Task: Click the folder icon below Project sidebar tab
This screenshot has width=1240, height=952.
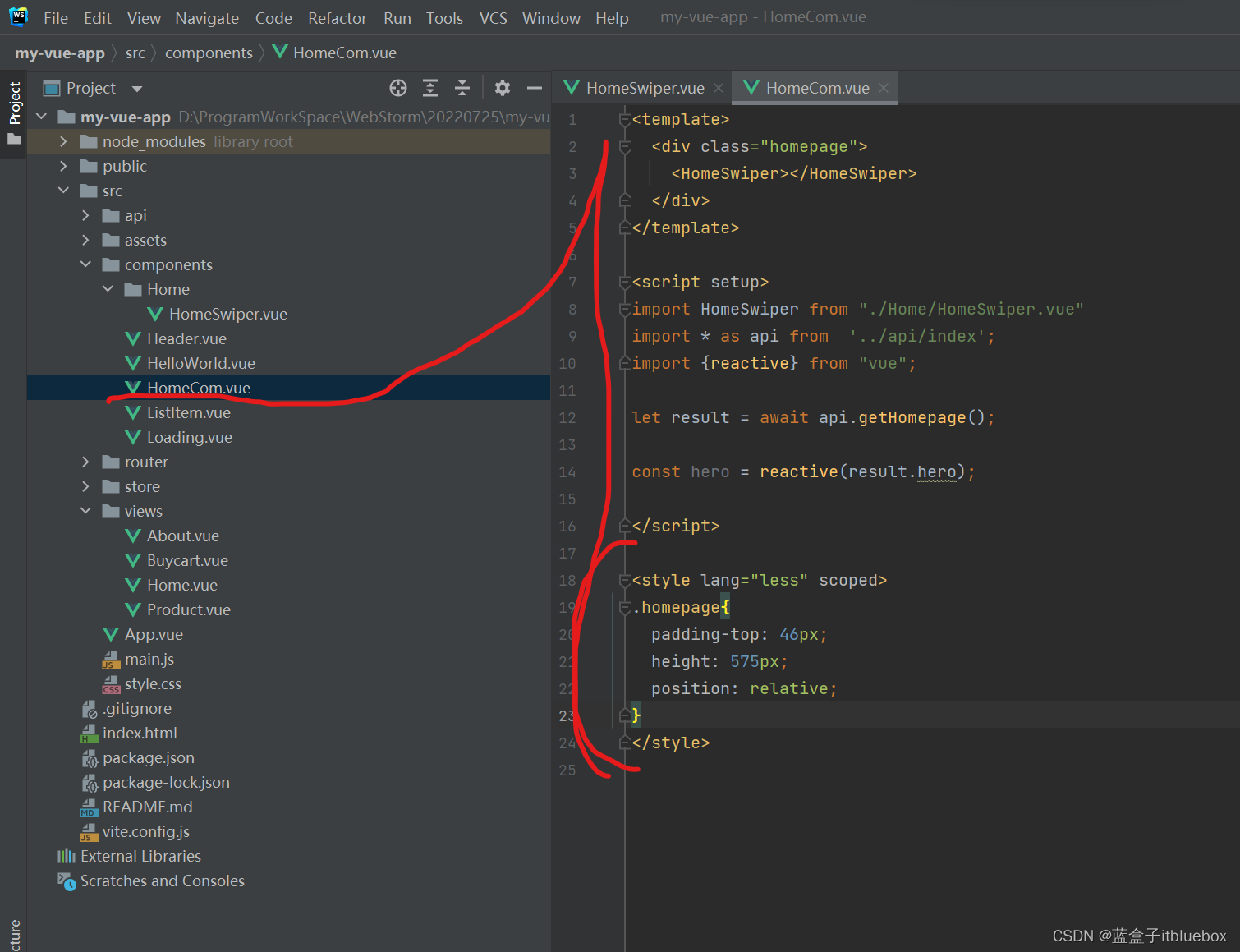Action: [x=14, y=140]
